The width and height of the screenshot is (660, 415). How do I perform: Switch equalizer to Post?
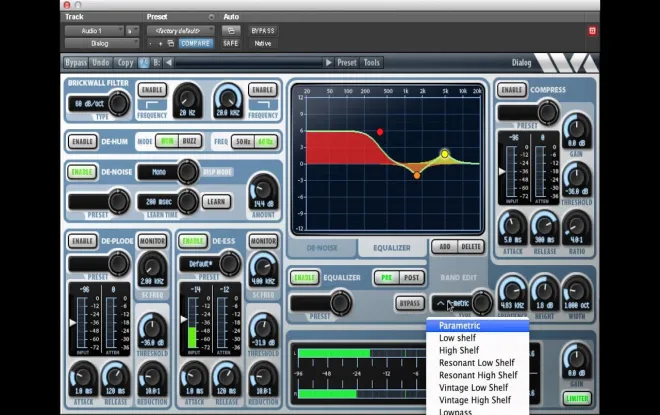coord(411,277)
